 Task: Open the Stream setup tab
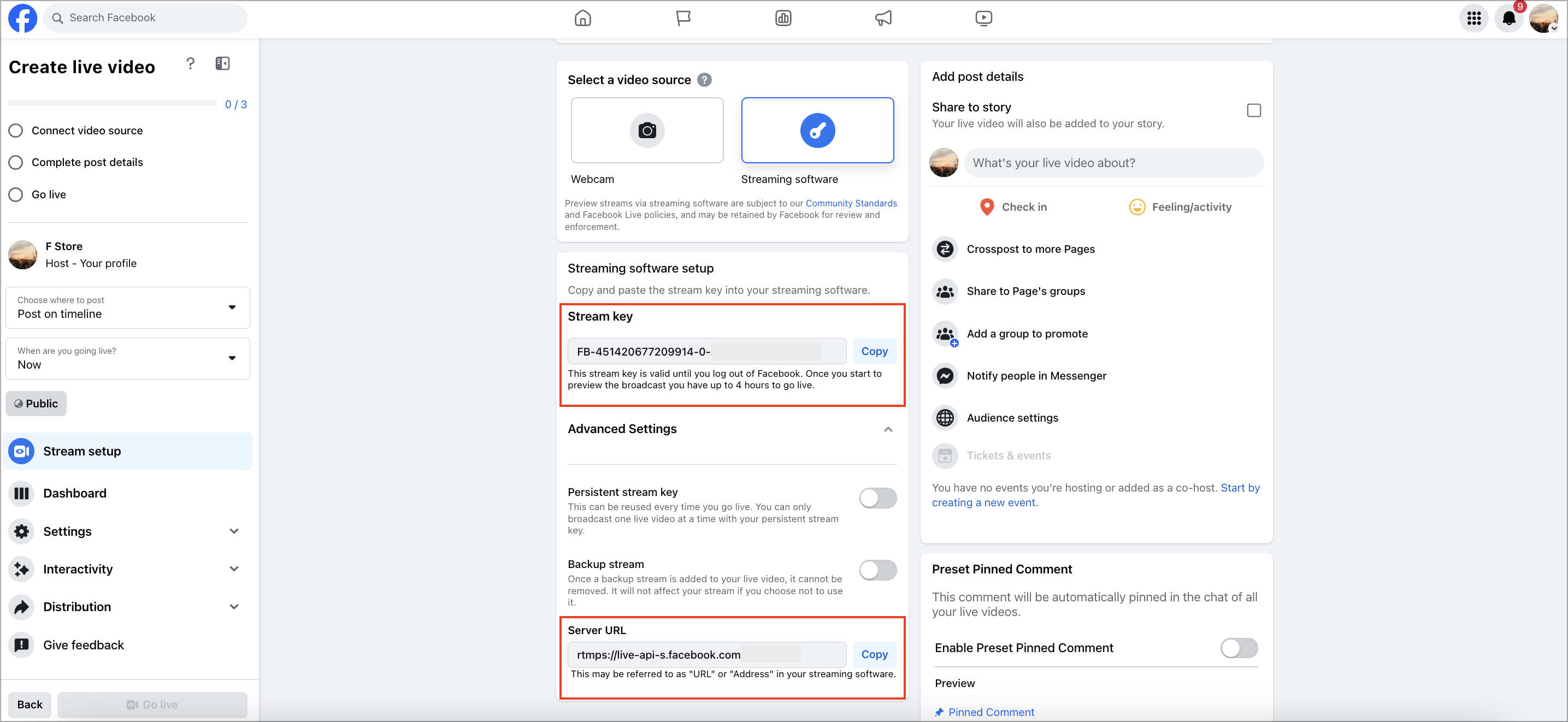[128, 451]
